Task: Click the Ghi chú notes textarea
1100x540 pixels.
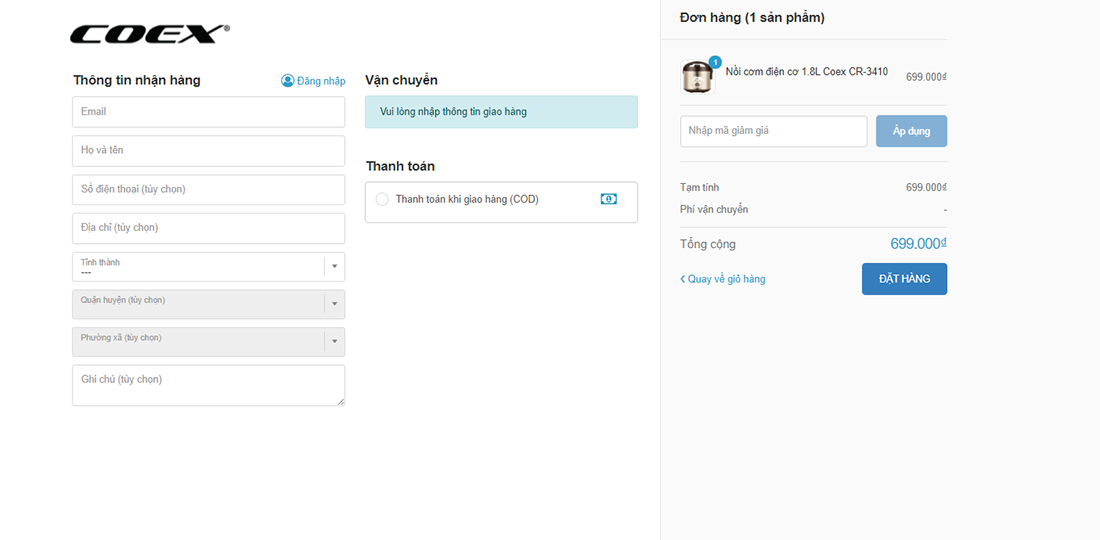Action: coord(208,385)
